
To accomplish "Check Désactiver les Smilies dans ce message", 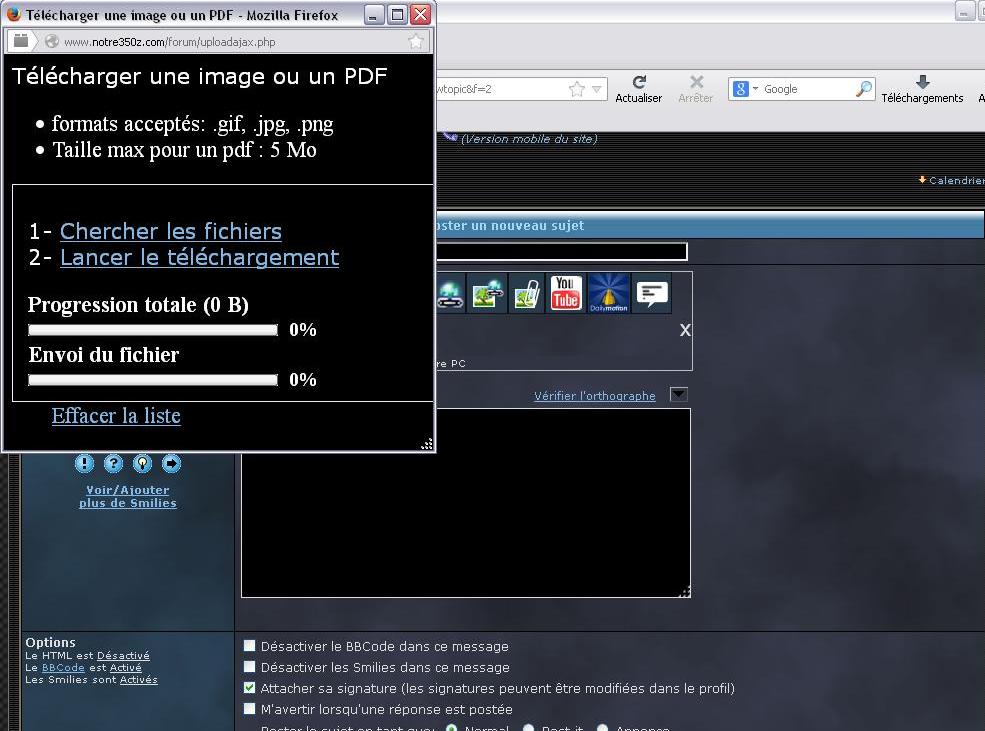I will (x=250, y=667).
